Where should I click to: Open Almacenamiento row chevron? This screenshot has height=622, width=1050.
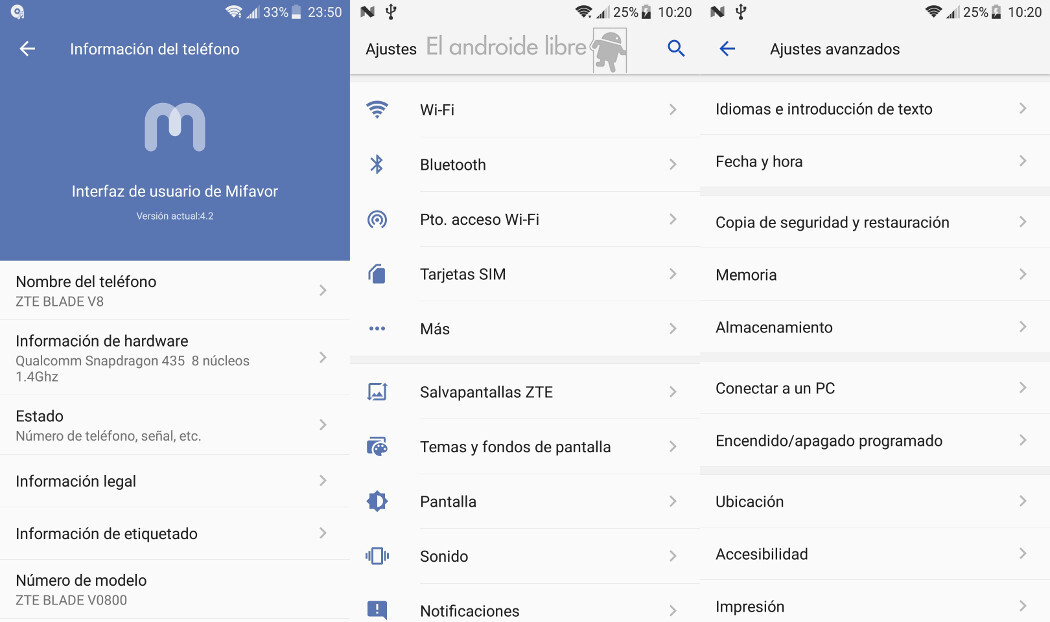click(x=1023, y=327)
